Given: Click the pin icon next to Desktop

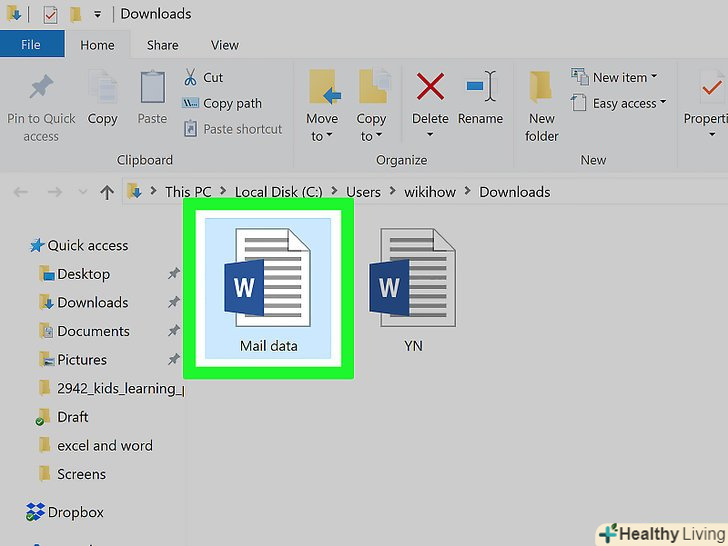Looking at the screenshot, I should click(174, 273).
